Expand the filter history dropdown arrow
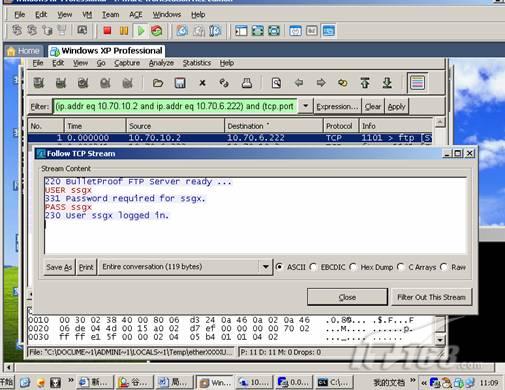Viewport: 505px width, 390px height. tap(305, 106)
